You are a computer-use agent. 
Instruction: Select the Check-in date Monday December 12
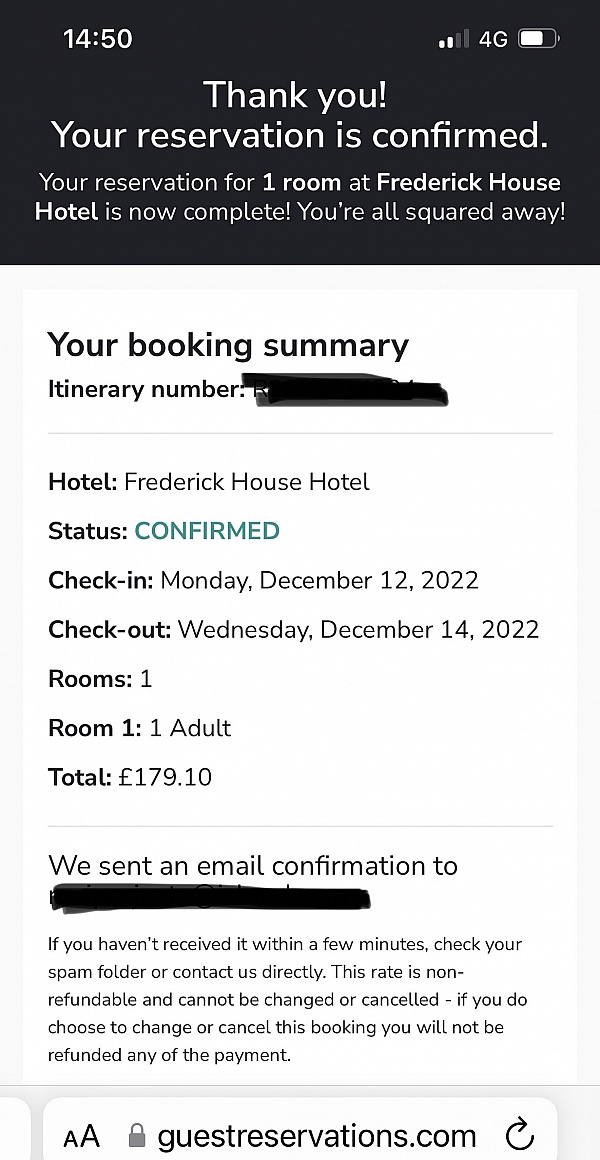(263, 580)
